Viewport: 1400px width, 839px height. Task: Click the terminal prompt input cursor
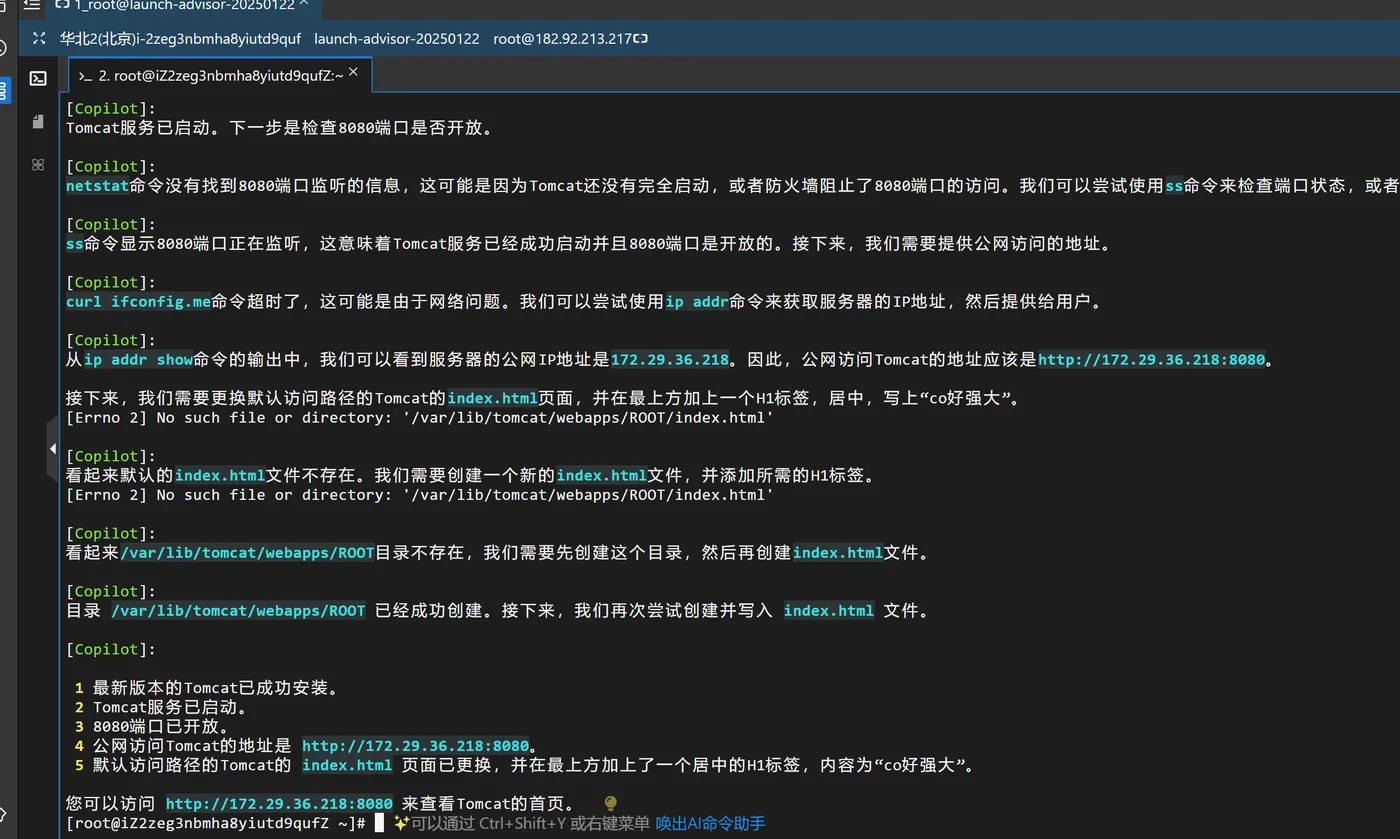pyautogui.click(x=379, y=823)
